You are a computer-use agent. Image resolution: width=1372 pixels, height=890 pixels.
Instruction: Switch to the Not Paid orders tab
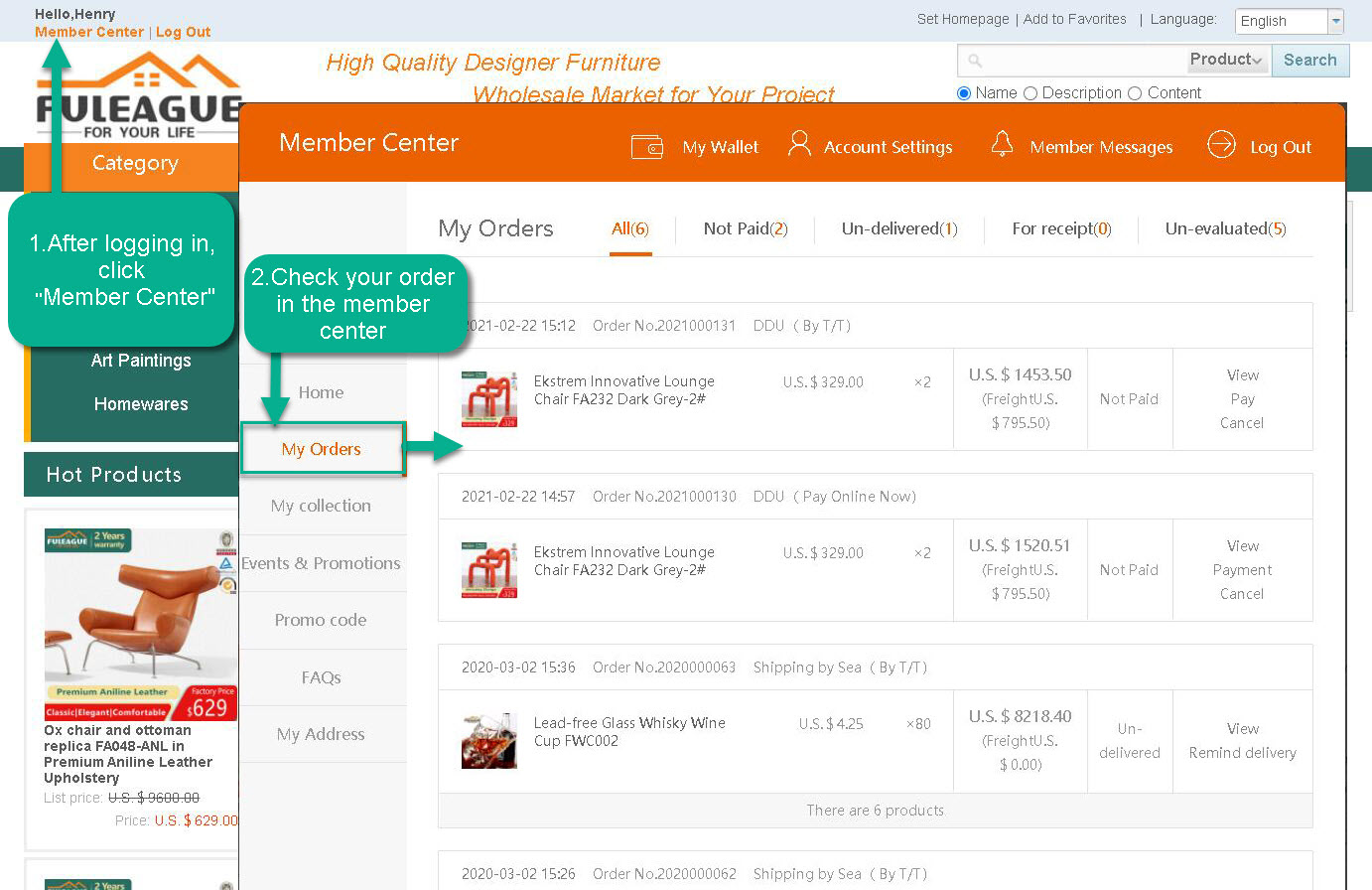coord(745,229)
